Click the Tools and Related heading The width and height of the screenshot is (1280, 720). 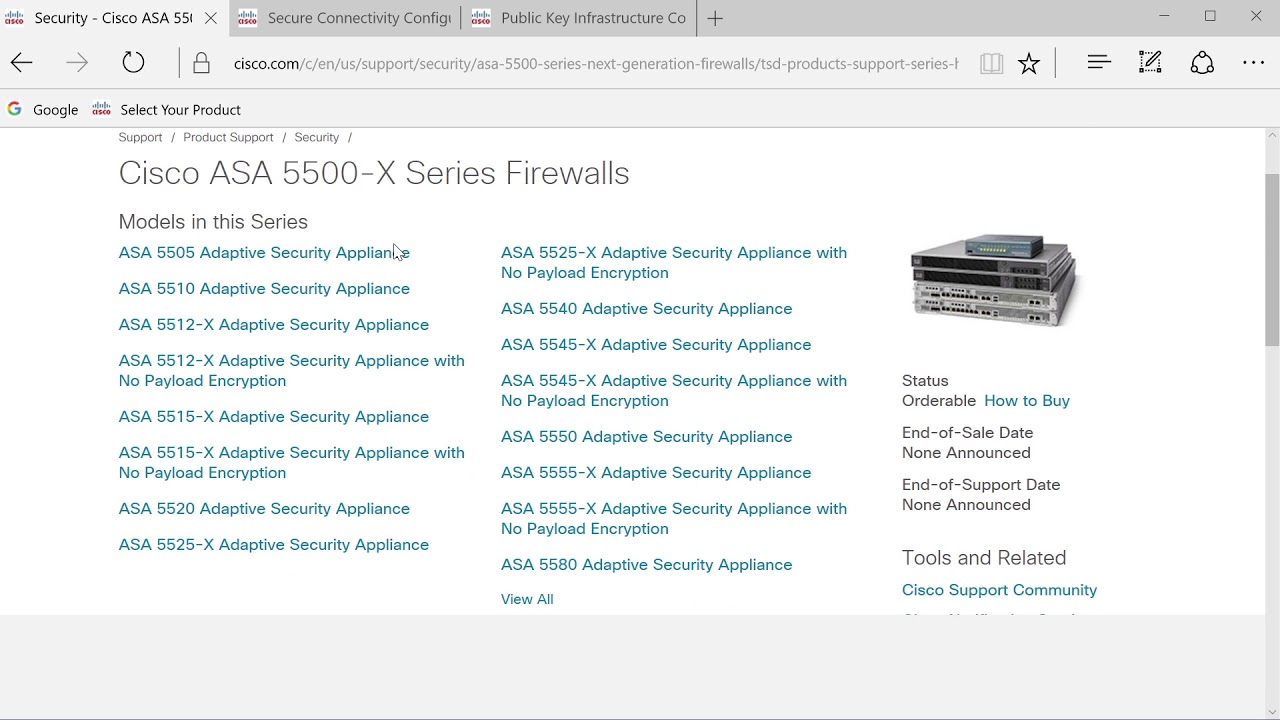[984, 557]
